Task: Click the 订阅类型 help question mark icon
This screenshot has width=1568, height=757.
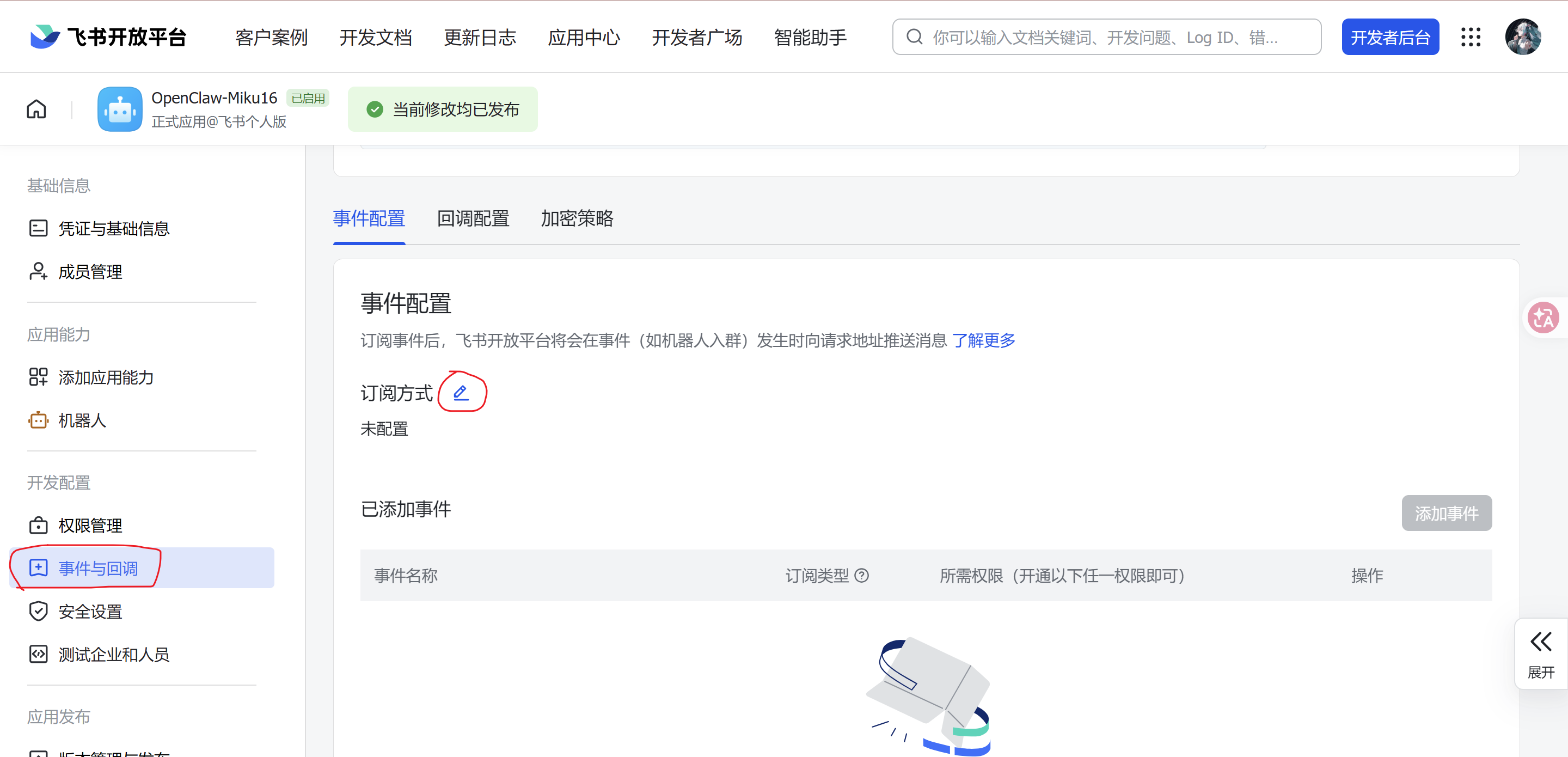Action: 861,576
